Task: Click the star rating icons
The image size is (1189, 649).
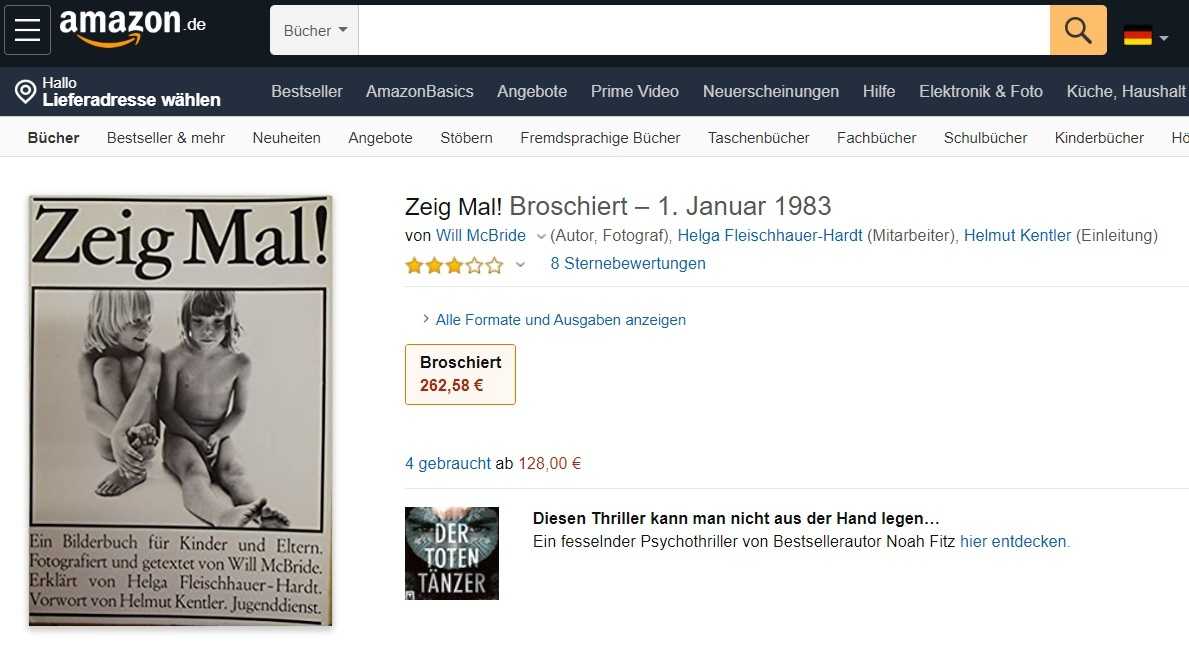Action: (454, 265)
